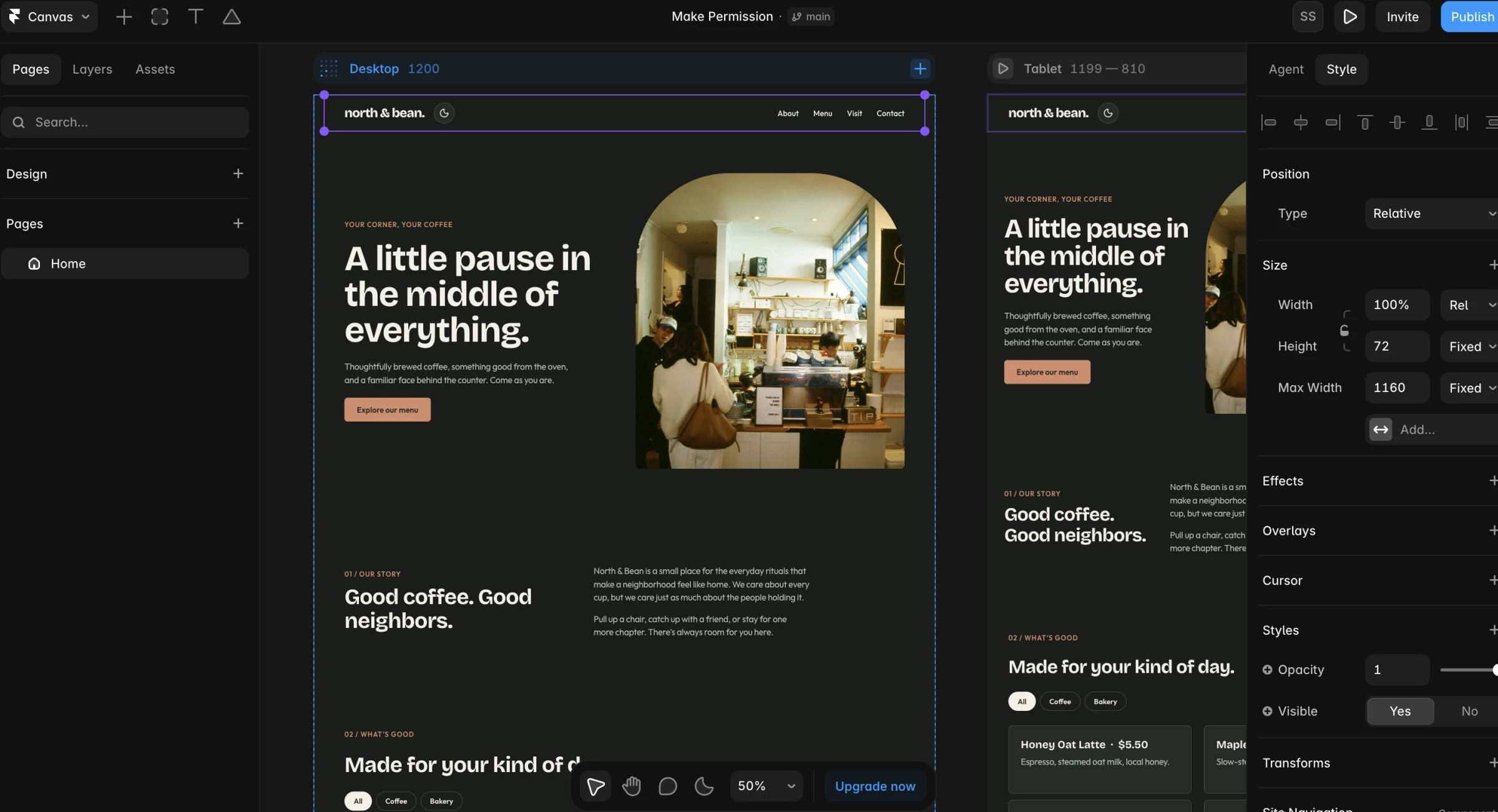Set Visible to No
The width and height of the screenshot is (1498, 812).
pos(1469,712)
